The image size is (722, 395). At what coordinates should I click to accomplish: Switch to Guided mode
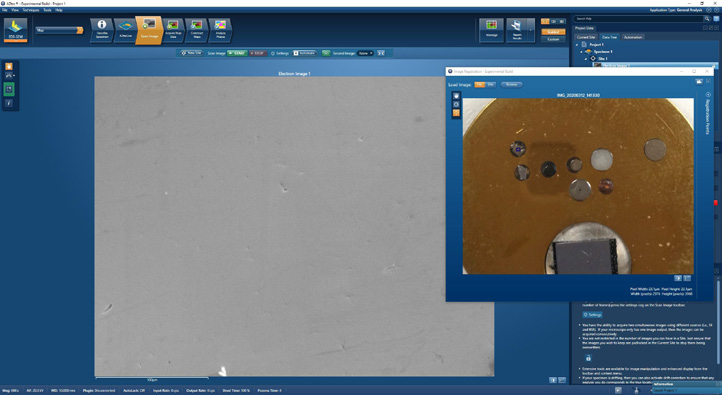tap(553, 32)
